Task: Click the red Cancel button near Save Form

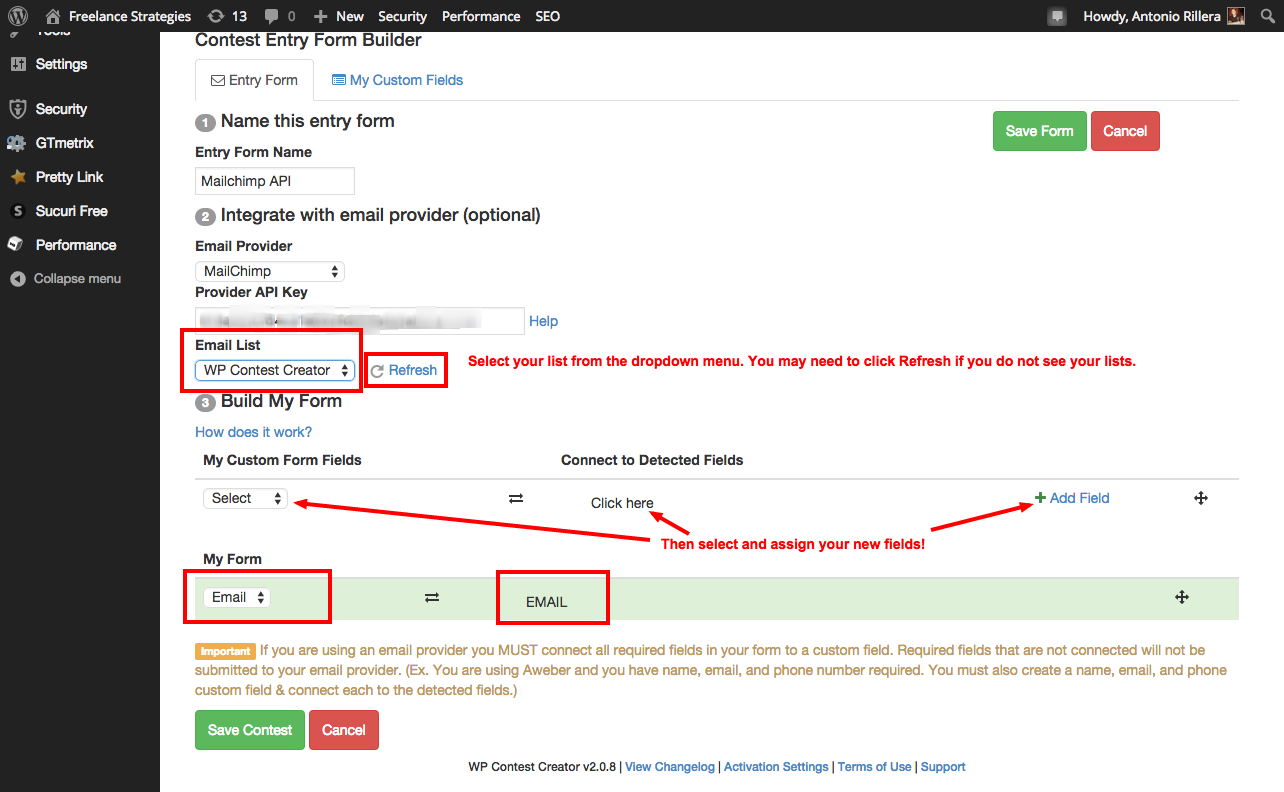Action: click(x=1125, y=131)
